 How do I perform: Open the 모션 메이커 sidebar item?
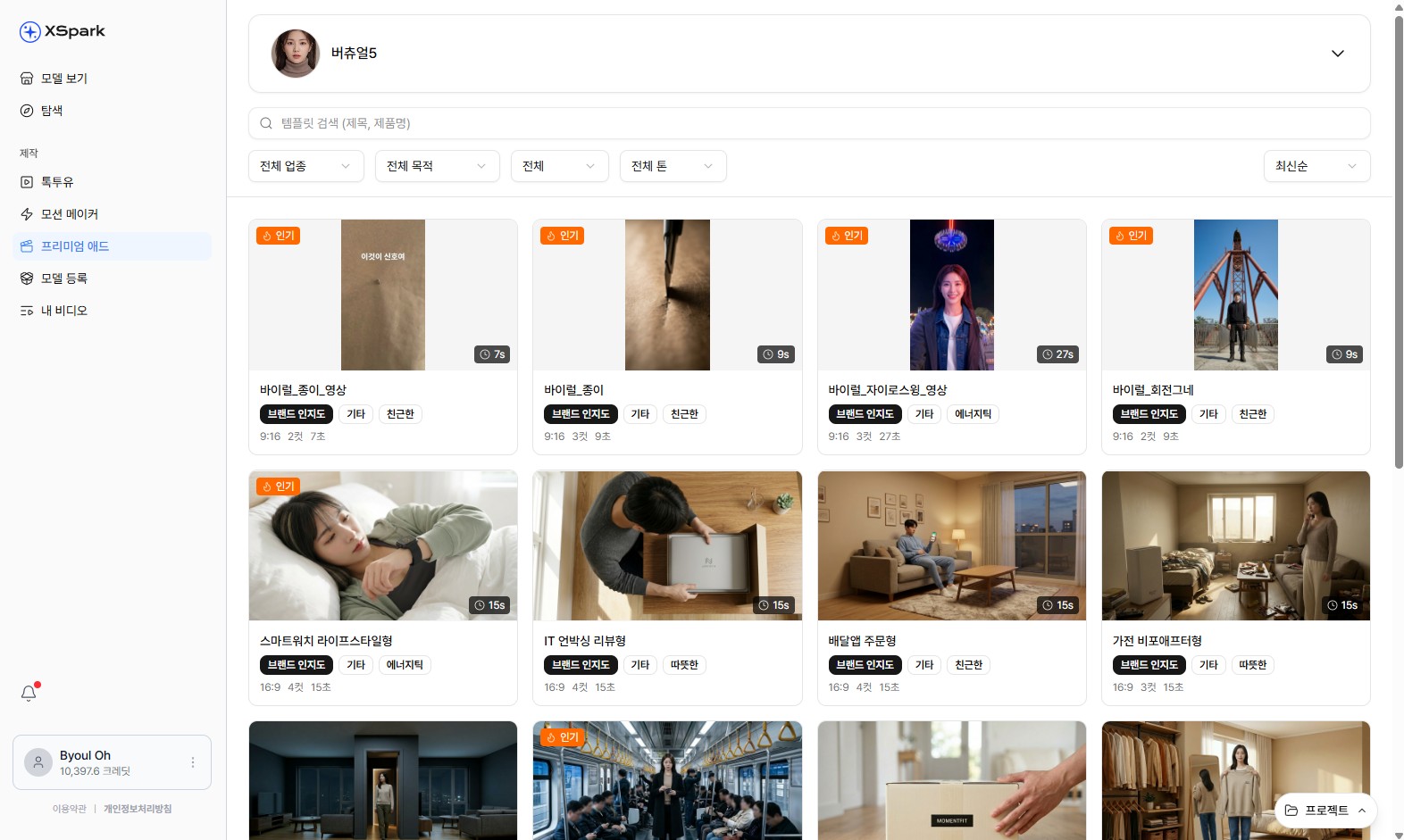tap(113, 214)
